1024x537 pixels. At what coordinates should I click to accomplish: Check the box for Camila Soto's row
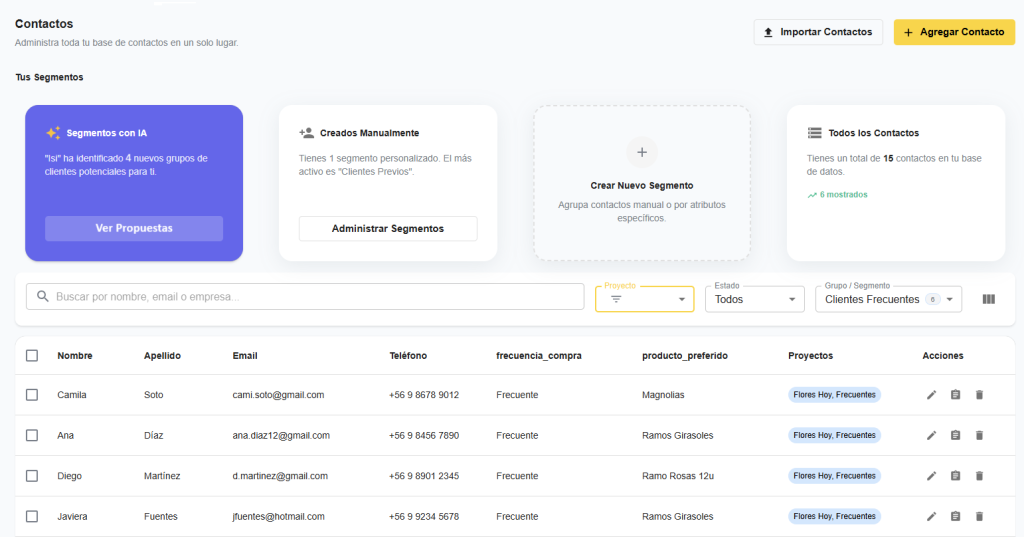click(x=32, y=395)
